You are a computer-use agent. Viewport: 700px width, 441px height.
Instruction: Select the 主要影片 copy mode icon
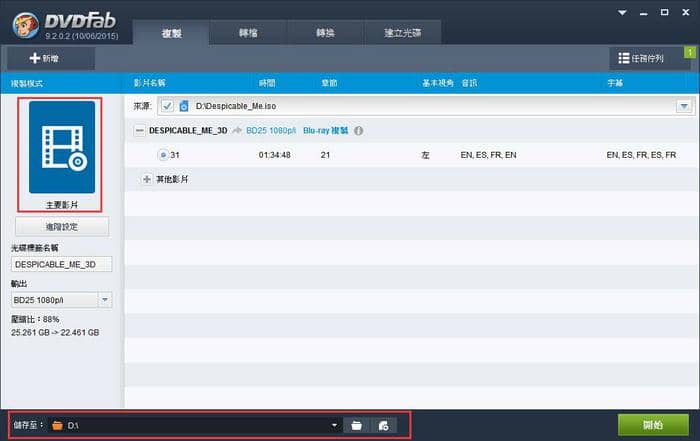coord(62,147)
